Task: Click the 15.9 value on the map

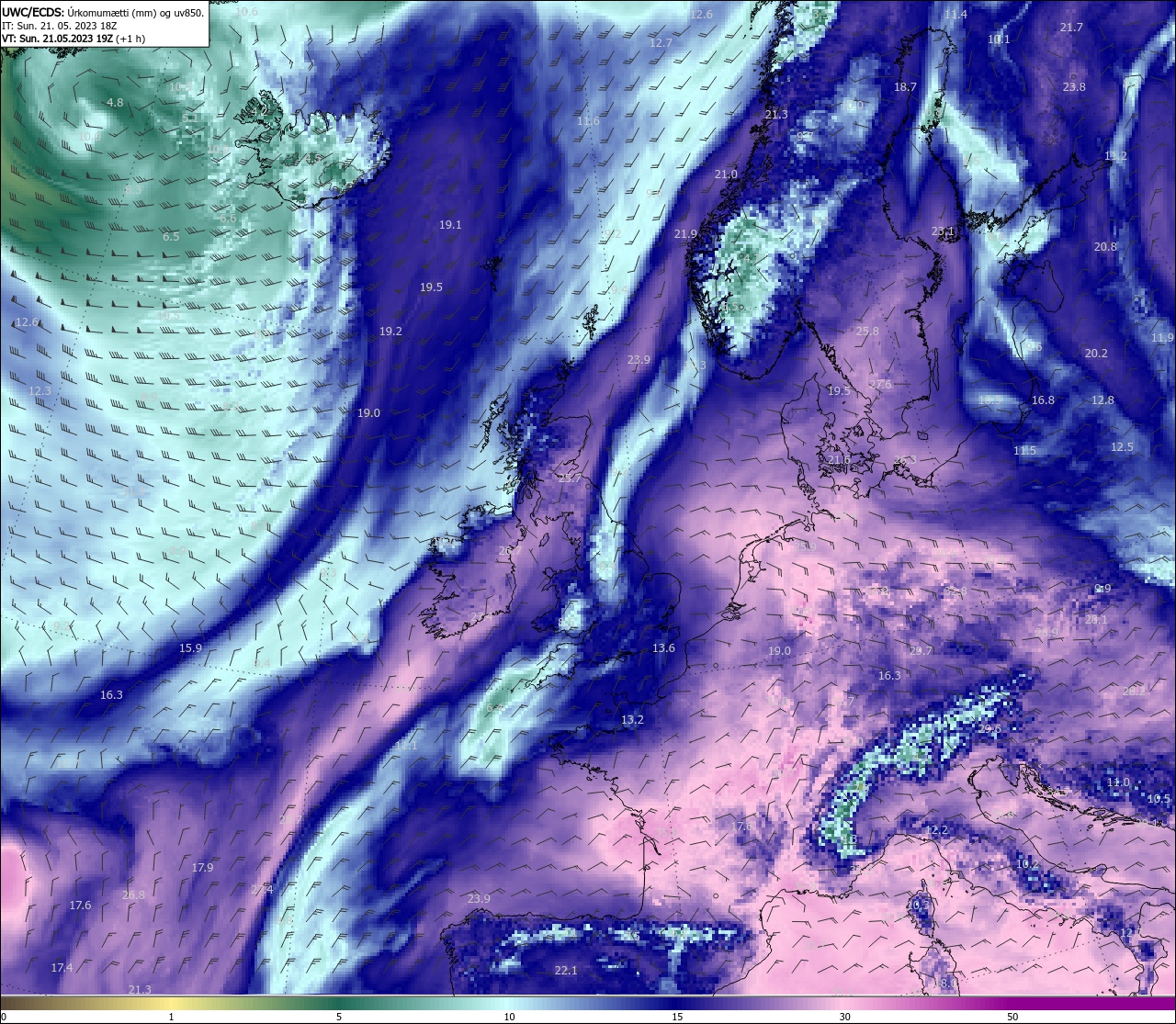Action: (190, 648)
